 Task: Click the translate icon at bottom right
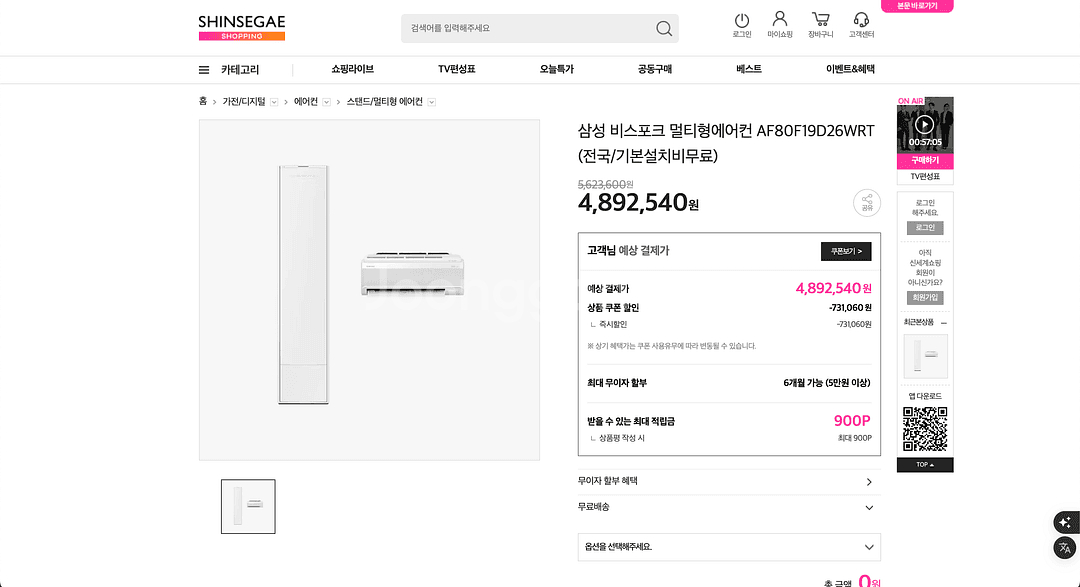pos(1064,547)
